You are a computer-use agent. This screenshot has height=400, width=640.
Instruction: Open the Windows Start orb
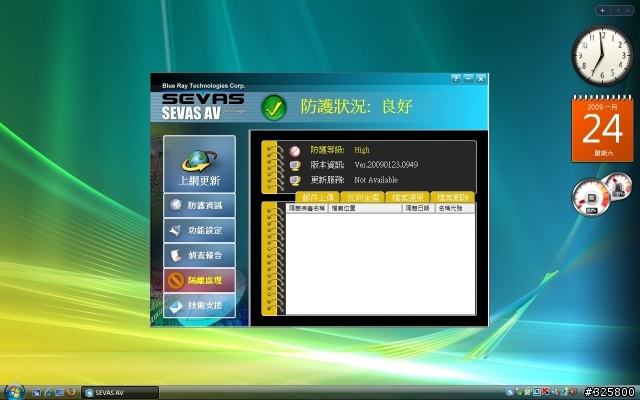pyautogui.click(x=14, y=392)
